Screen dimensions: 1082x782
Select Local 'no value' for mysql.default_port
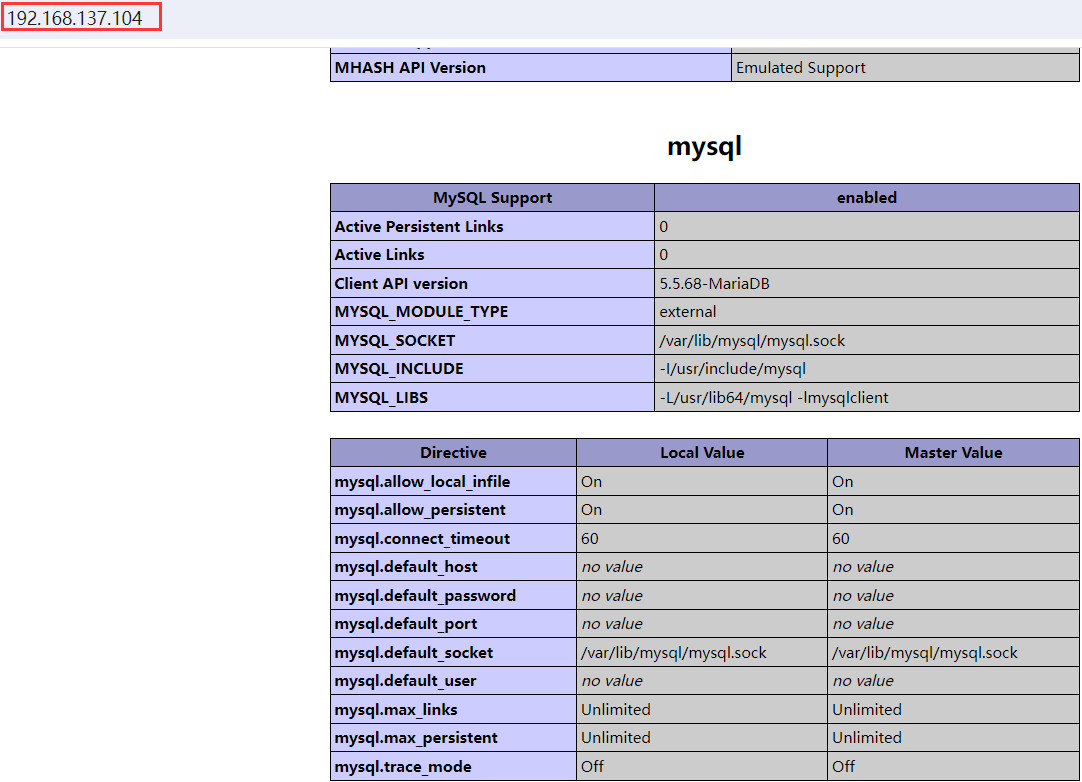click(702, 624)
